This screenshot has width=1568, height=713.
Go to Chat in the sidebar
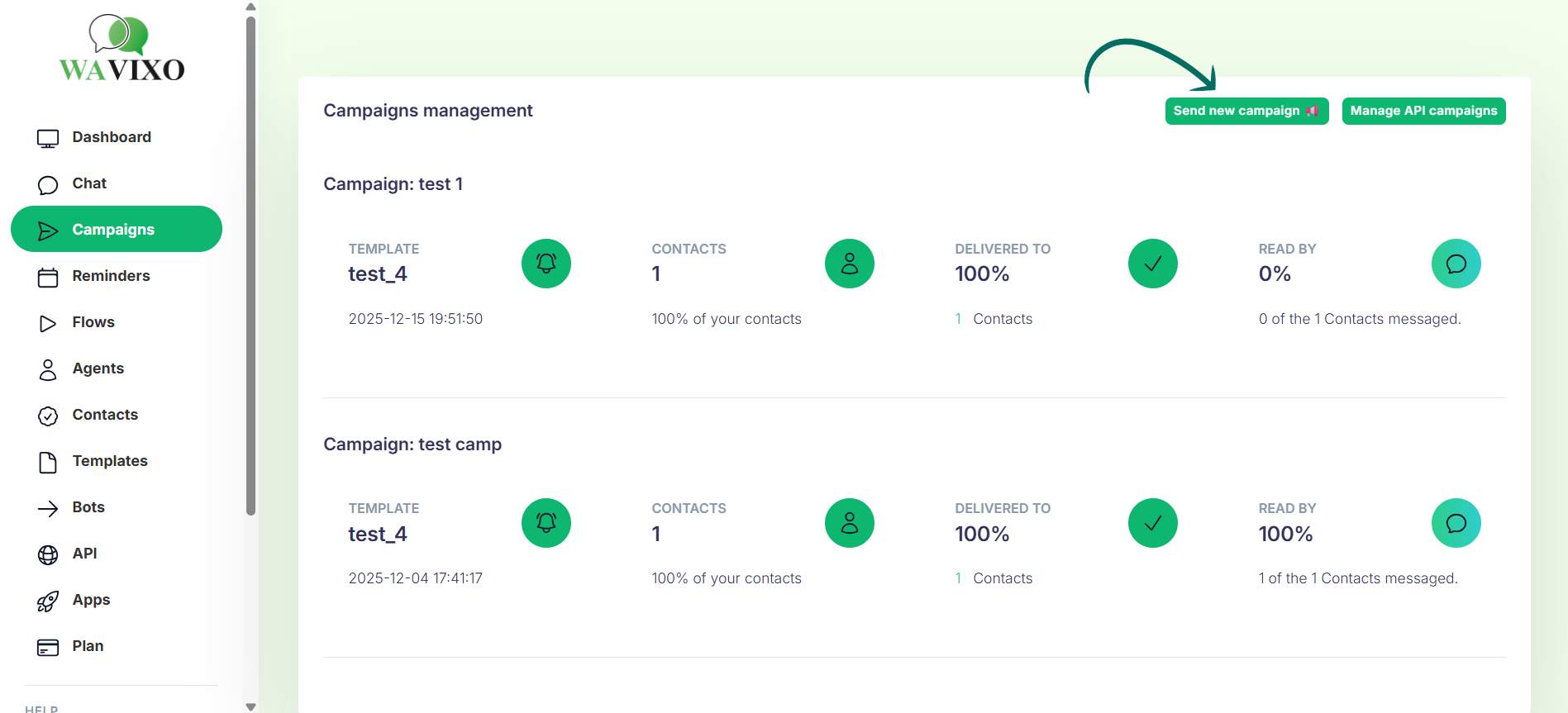pyautogui.click(x=89, y=183)
